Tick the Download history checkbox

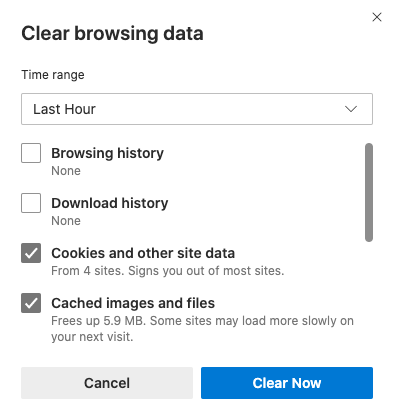pos(31,203)
